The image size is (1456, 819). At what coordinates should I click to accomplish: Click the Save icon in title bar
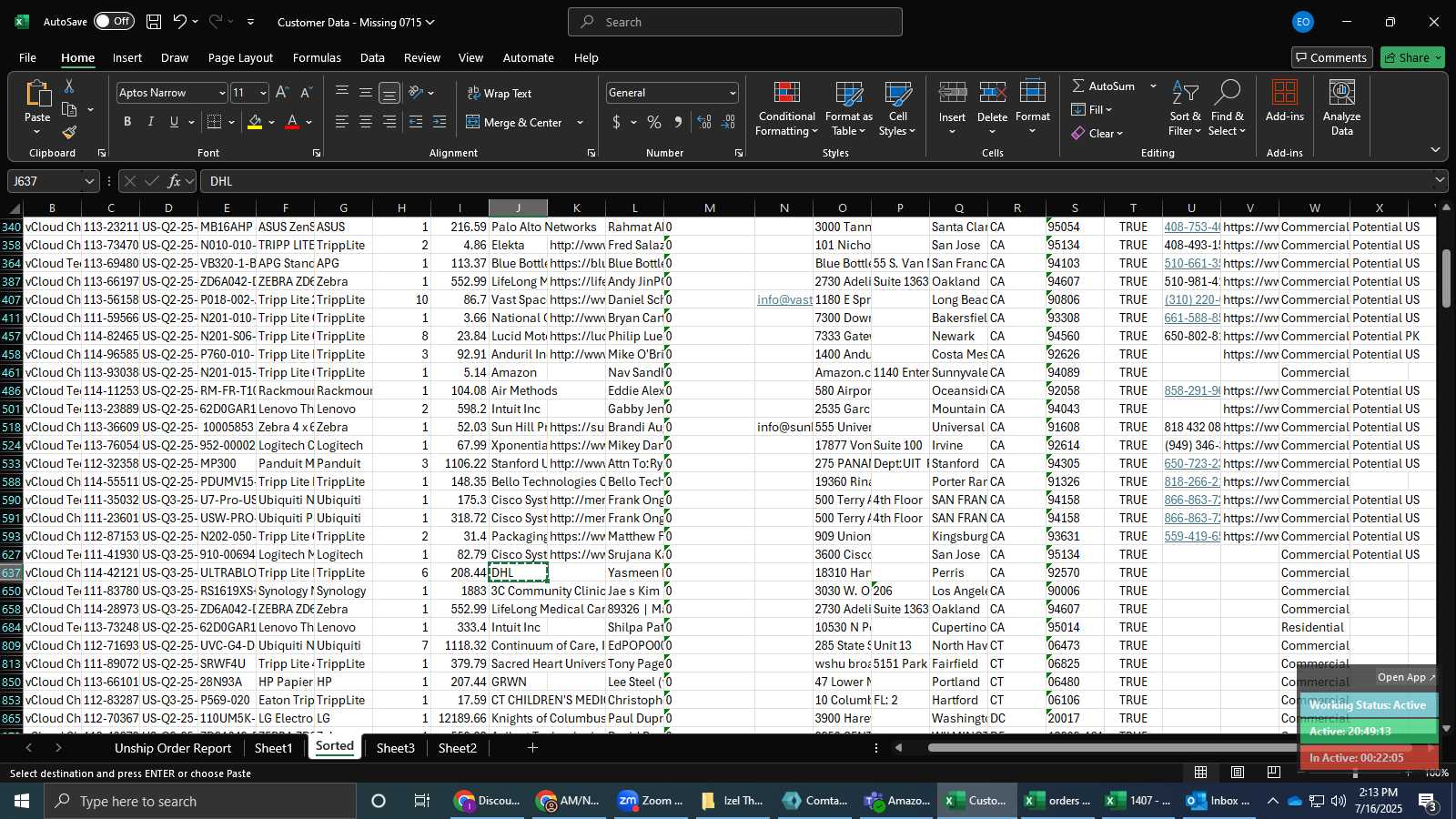(154, 22)
